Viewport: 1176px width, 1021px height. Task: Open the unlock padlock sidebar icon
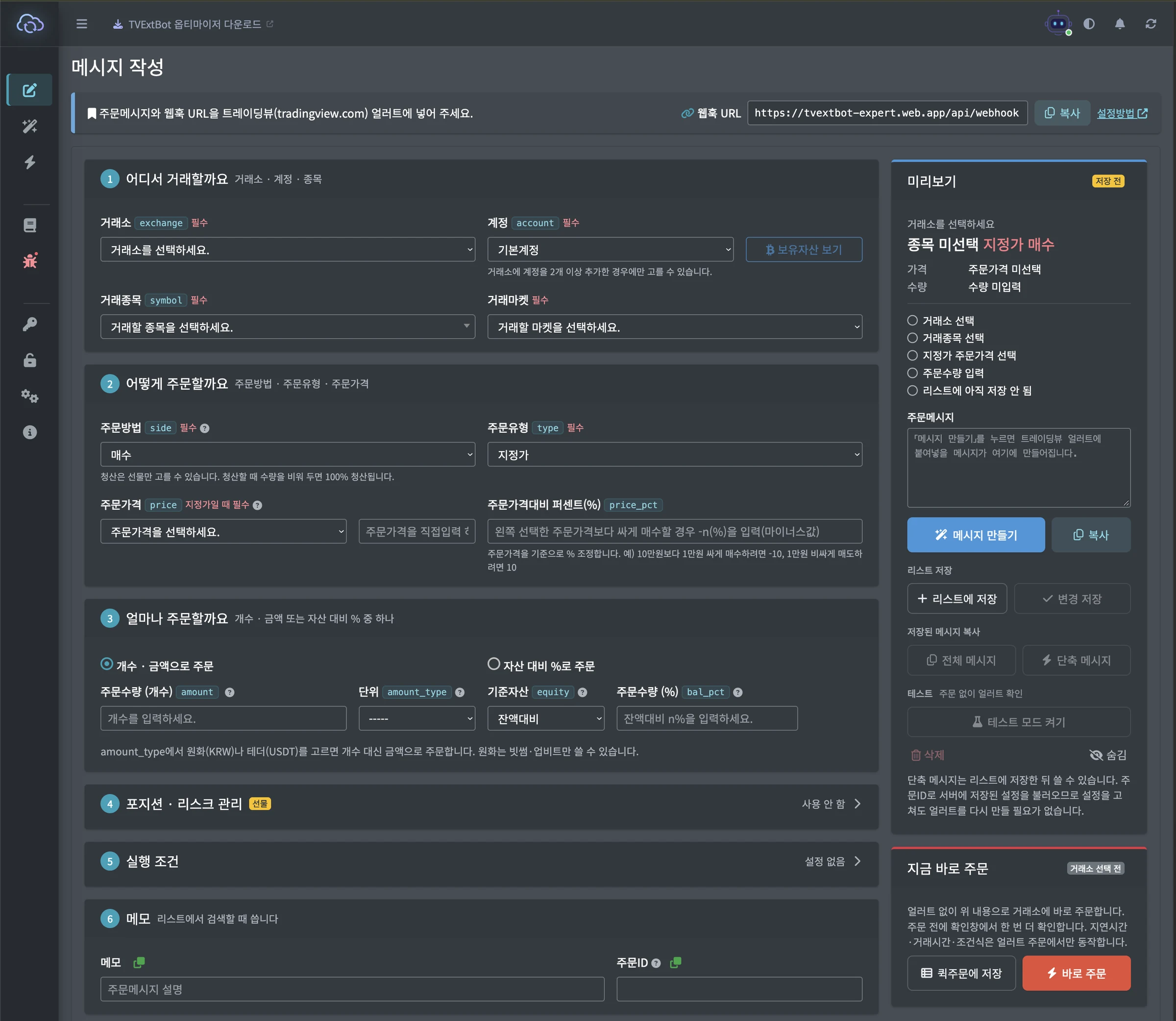click(29, 360)
